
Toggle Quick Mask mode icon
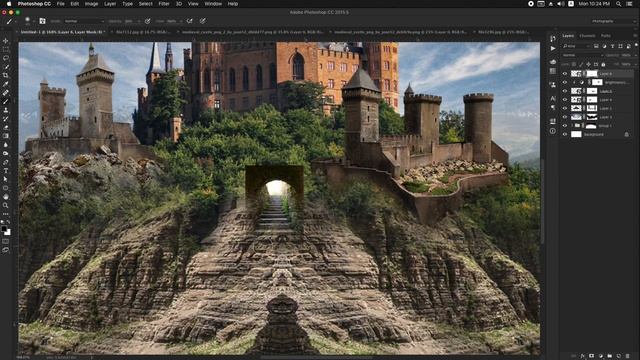[x=6, y=241]
